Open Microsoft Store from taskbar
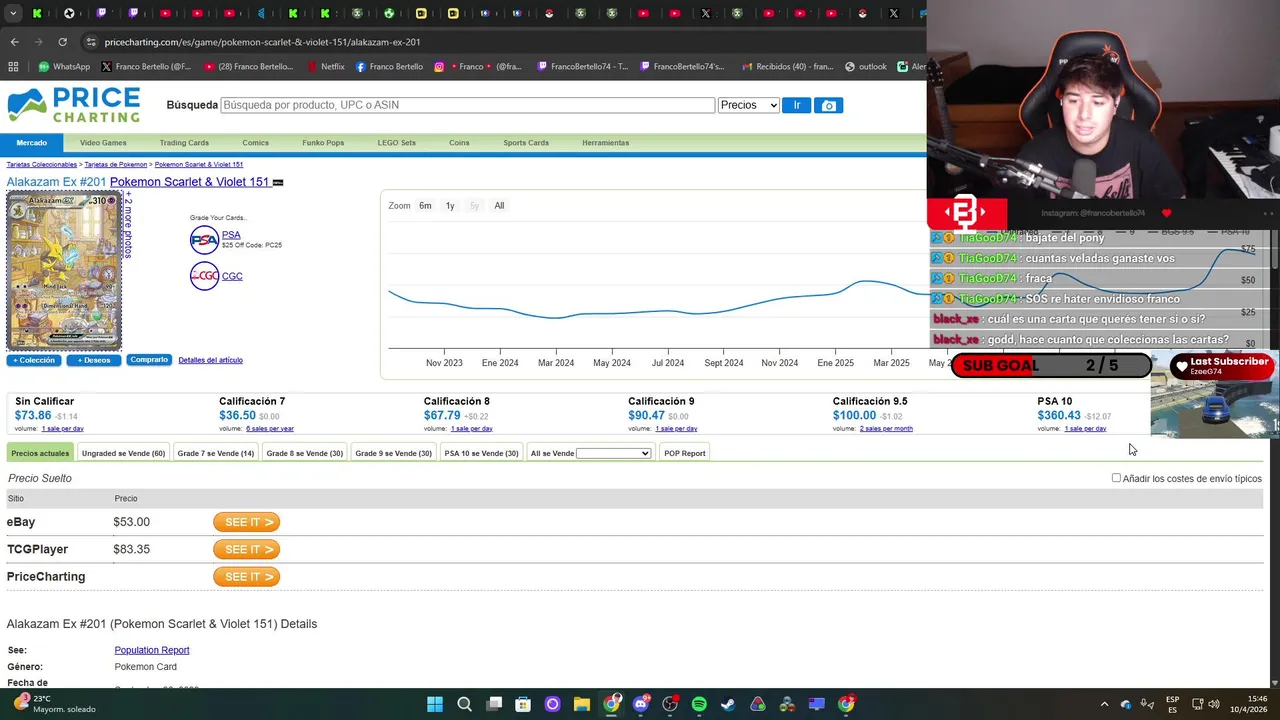 (x=523, y=704)
